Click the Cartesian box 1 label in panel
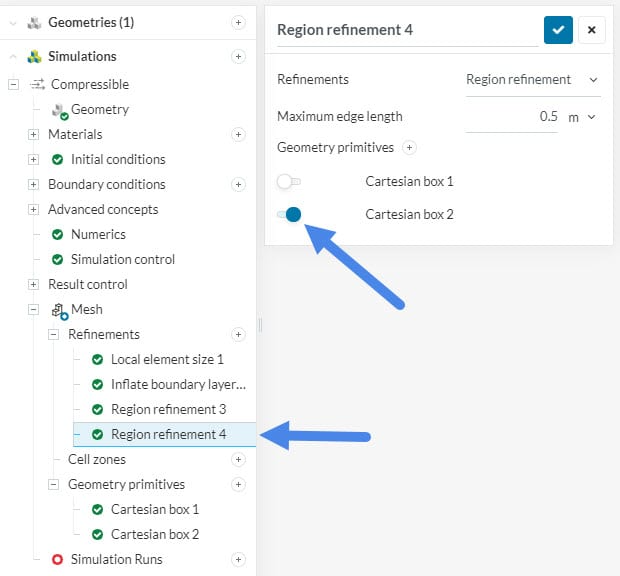Image resolution: width=620 pixels, height=576 pixels. (409, 181)
